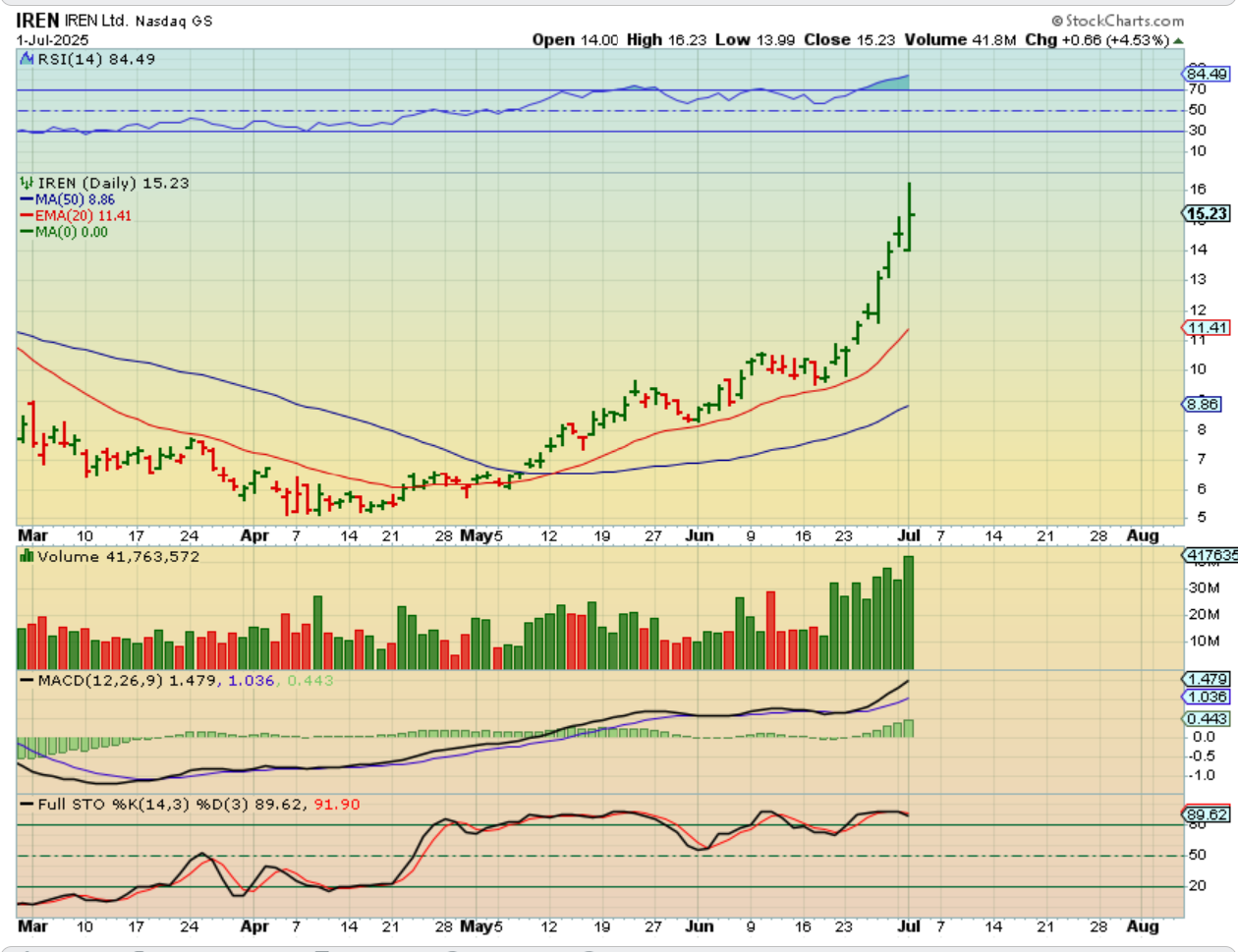
Task: Click the 15.23 last price tag on right axis
Action: click(x=1207, y=213)
